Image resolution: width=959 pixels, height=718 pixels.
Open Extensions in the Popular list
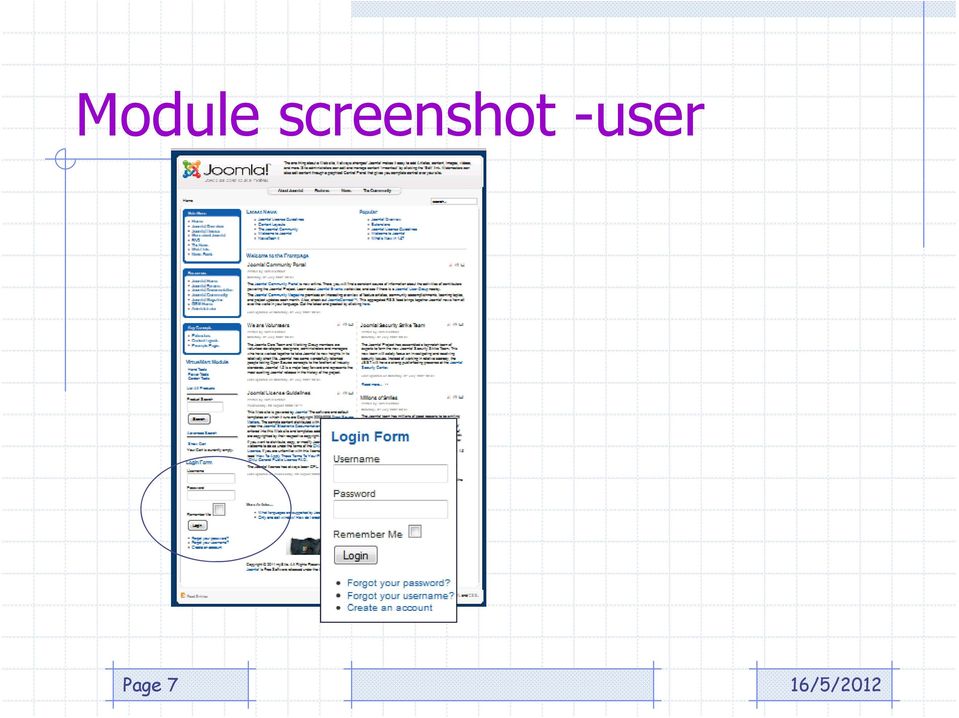378,224
